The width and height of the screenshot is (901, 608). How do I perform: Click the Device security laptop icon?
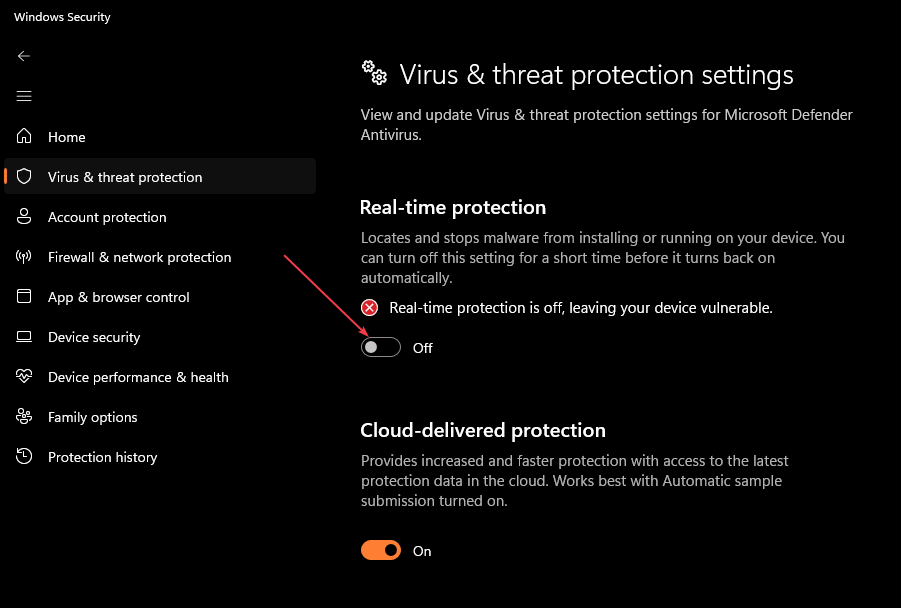tap(24, 337)
